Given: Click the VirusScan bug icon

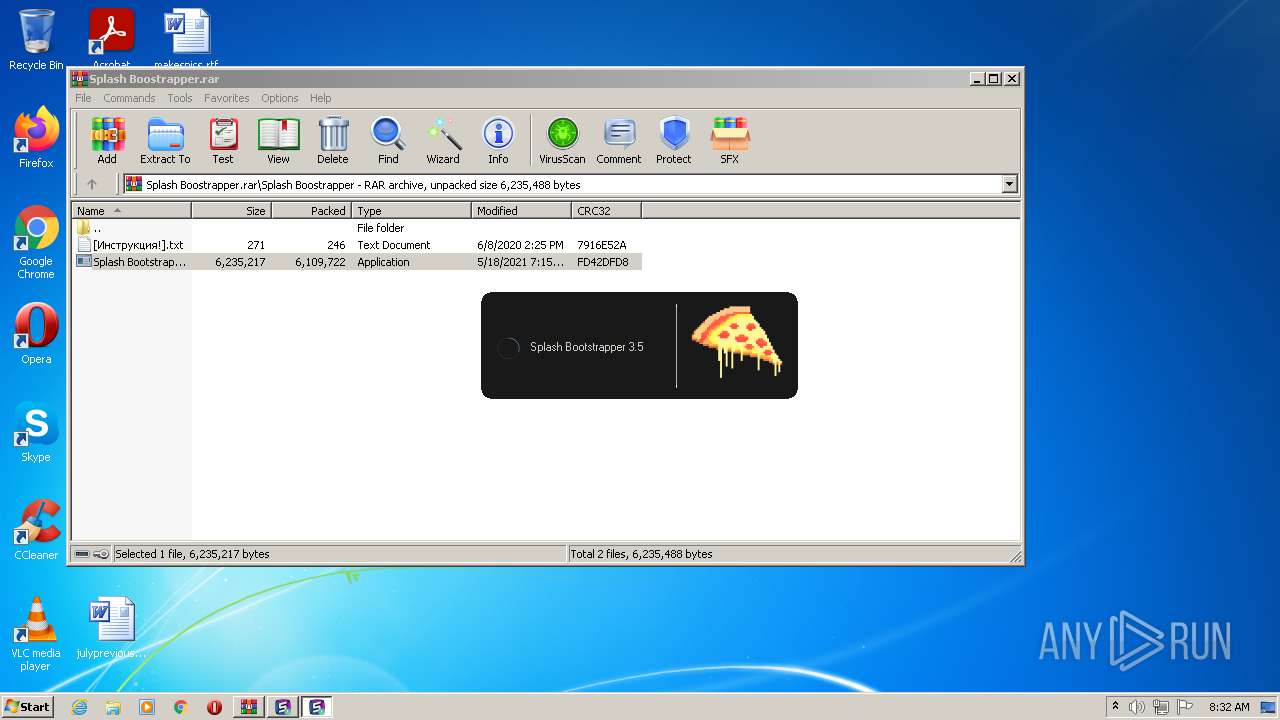Looking at the screenshot, I should [562, 141].
